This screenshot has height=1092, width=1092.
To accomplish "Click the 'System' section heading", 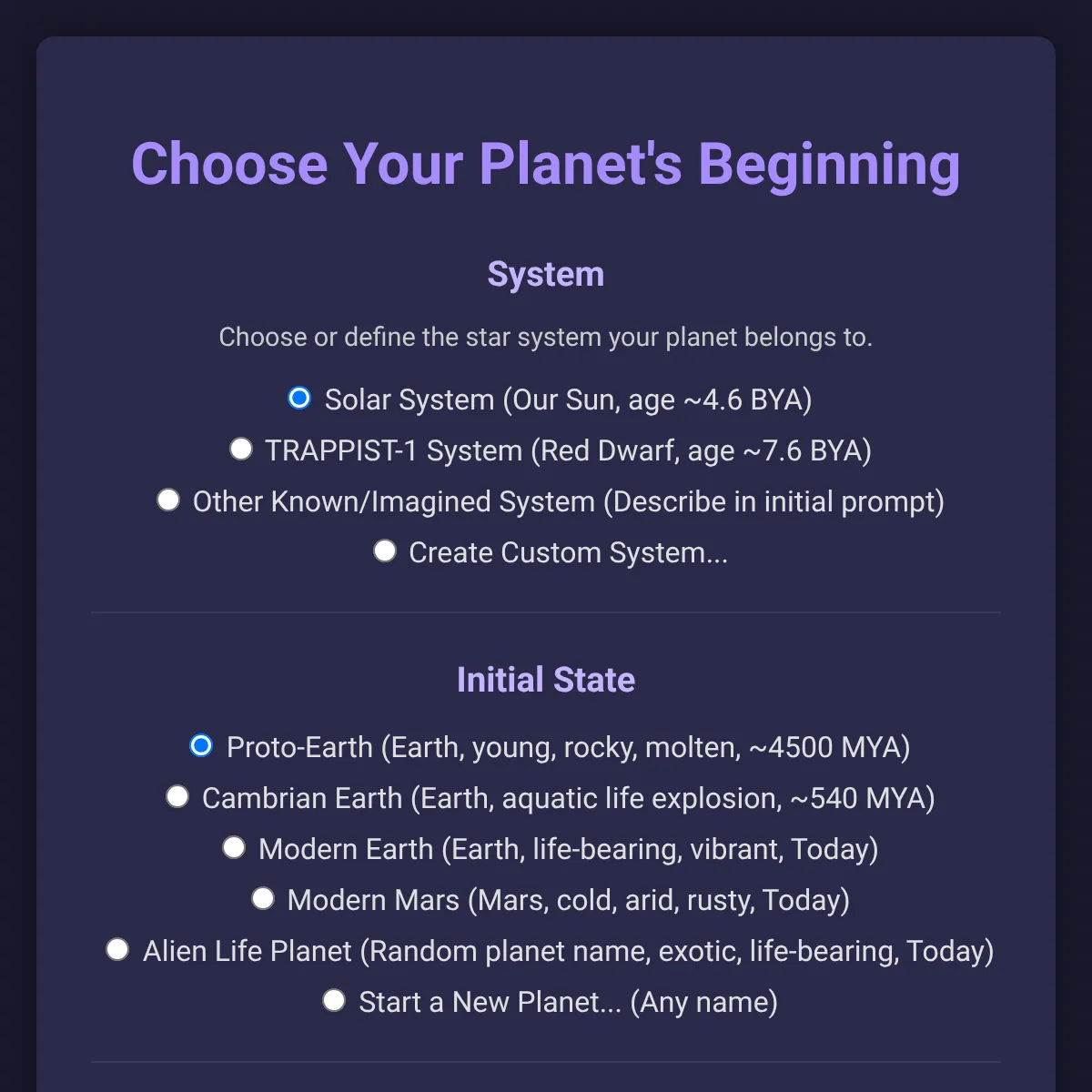I will point(546,275).
